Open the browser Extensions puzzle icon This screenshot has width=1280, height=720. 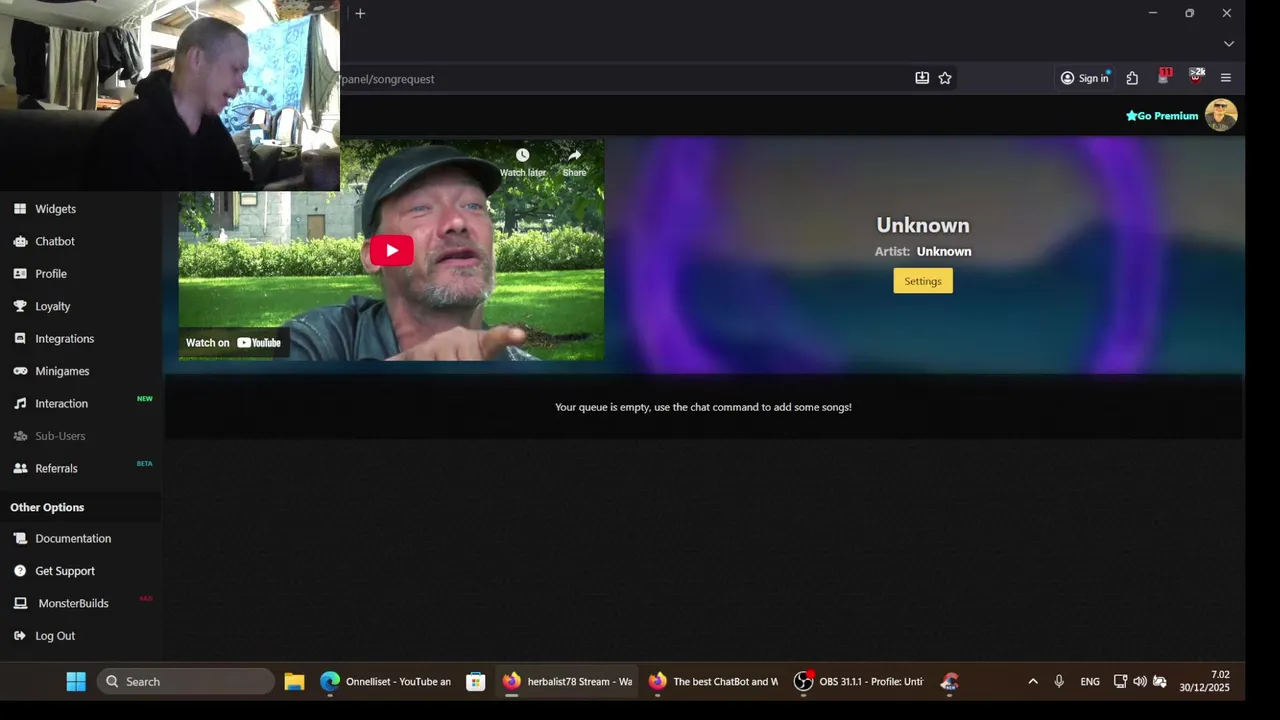[x=1132, y=78]
